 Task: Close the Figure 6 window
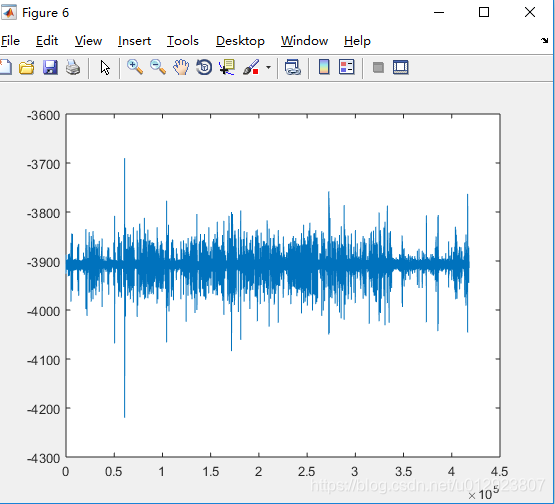tap(530, 12)
